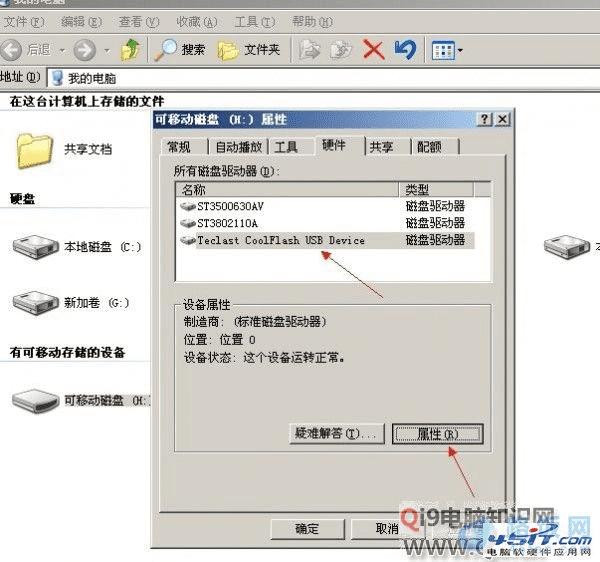Select the 新加卷 (G:) drive icon
Image resolution: width=600 pixels, height=562 pixels.
click(x=35, y=303)
